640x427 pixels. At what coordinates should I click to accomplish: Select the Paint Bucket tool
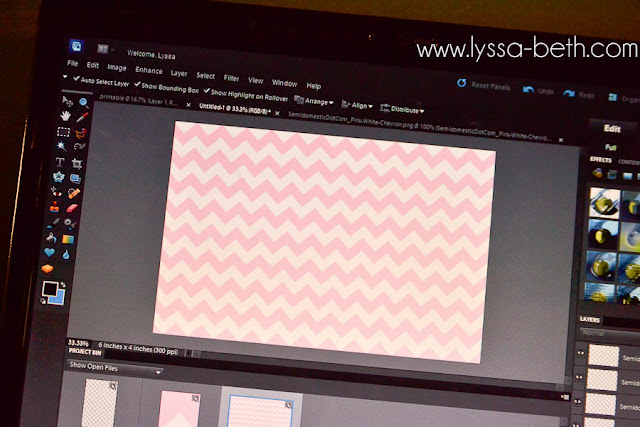[51, 237]
